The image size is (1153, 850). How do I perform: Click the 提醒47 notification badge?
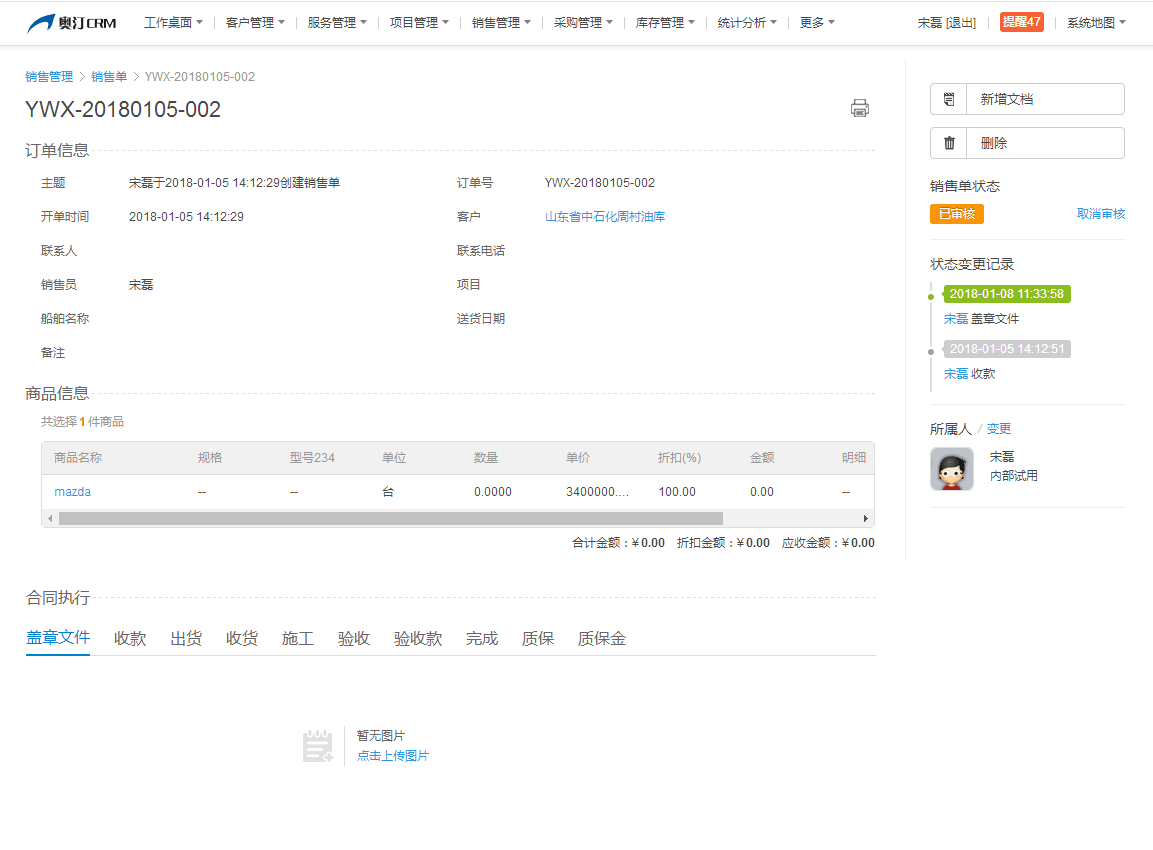1021,22
